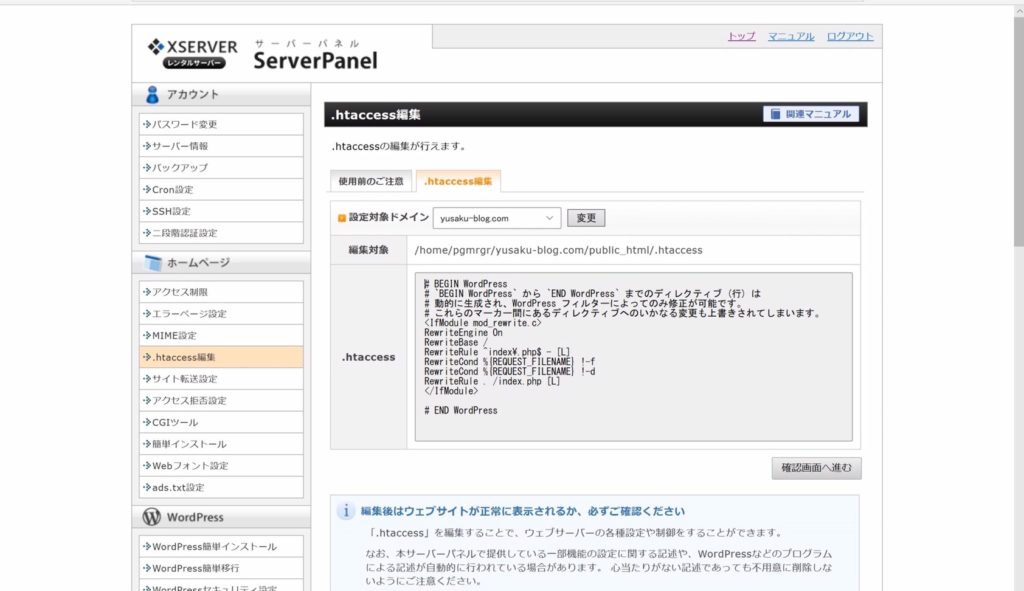Open the domain dropdown yusaku-blog.com
1024x591 pixels.
[x=496, y=218]
